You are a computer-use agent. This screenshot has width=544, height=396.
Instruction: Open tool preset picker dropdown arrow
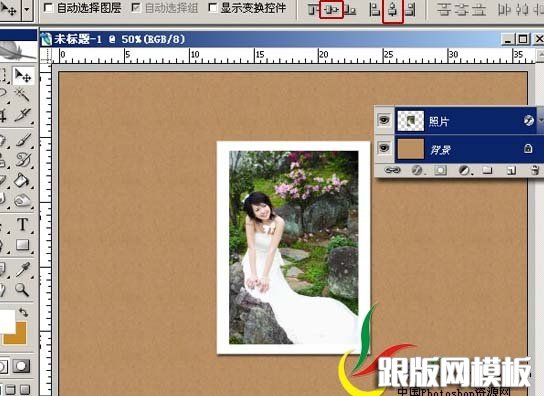(x=27, y=9)
